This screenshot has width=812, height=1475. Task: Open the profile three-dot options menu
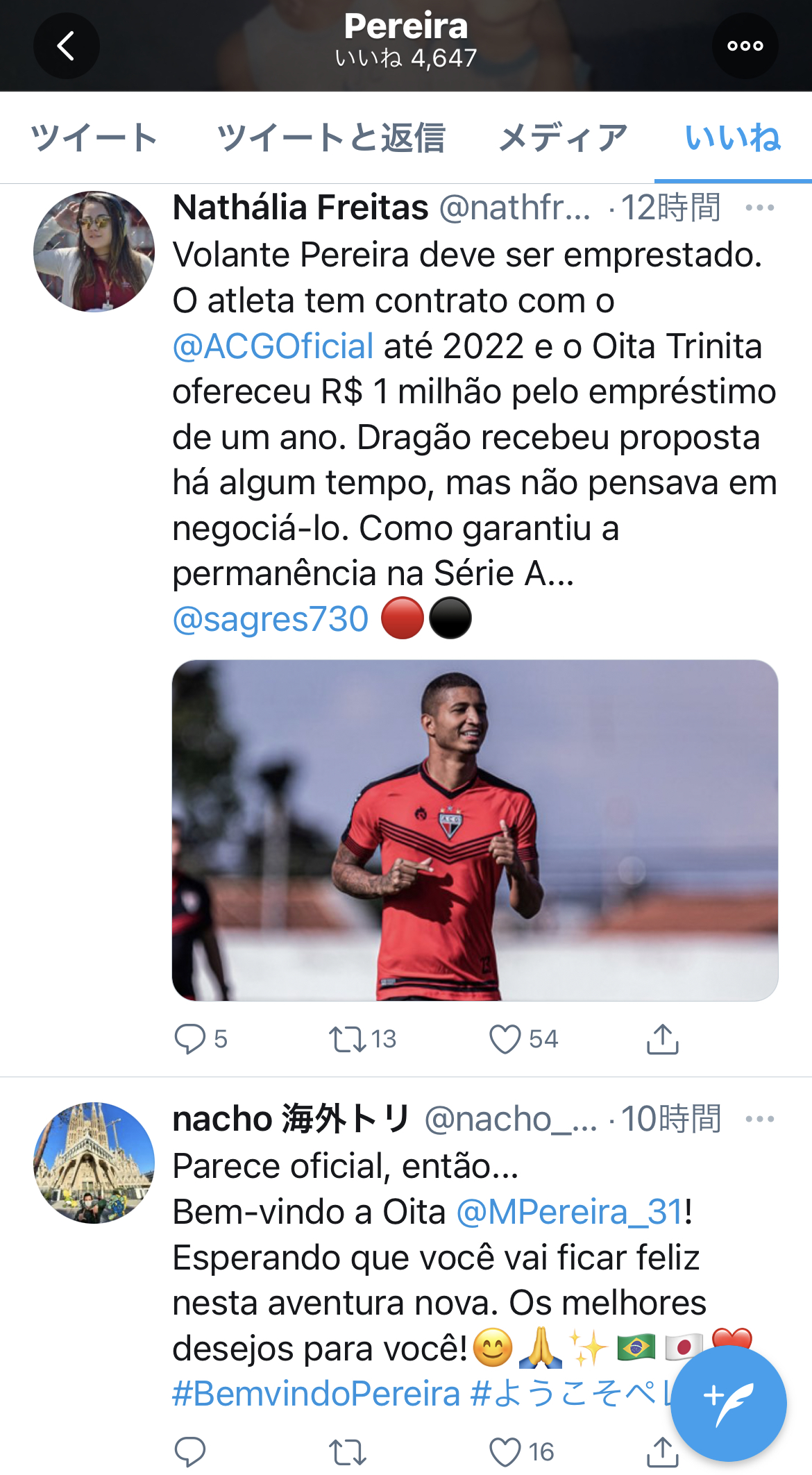click(x=745, y=47)
